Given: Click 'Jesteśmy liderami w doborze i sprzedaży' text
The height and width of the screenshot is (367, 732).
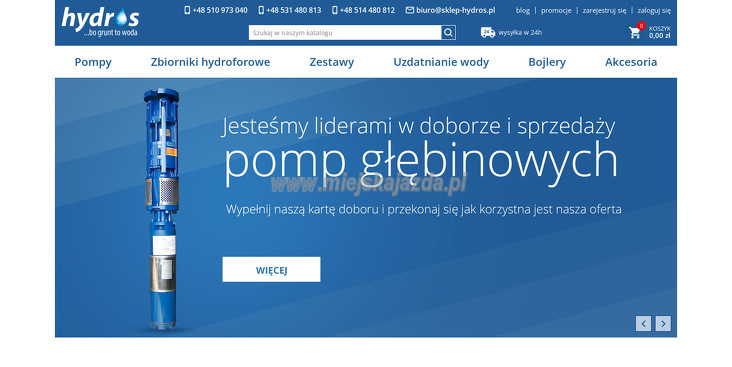Looking at the screenshot, I should point(418,126).
